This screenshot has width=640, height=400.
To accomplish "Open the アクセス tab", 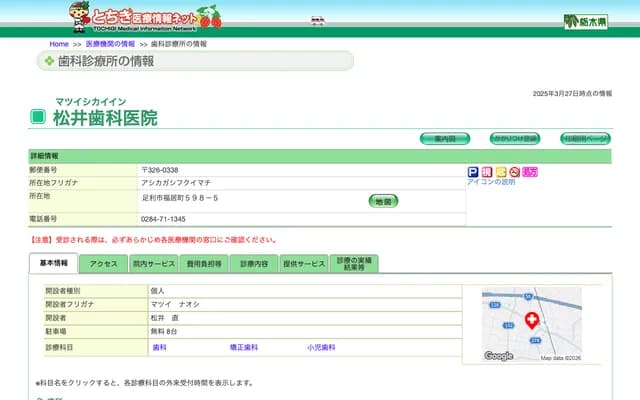I will click(x=104, y=264).
